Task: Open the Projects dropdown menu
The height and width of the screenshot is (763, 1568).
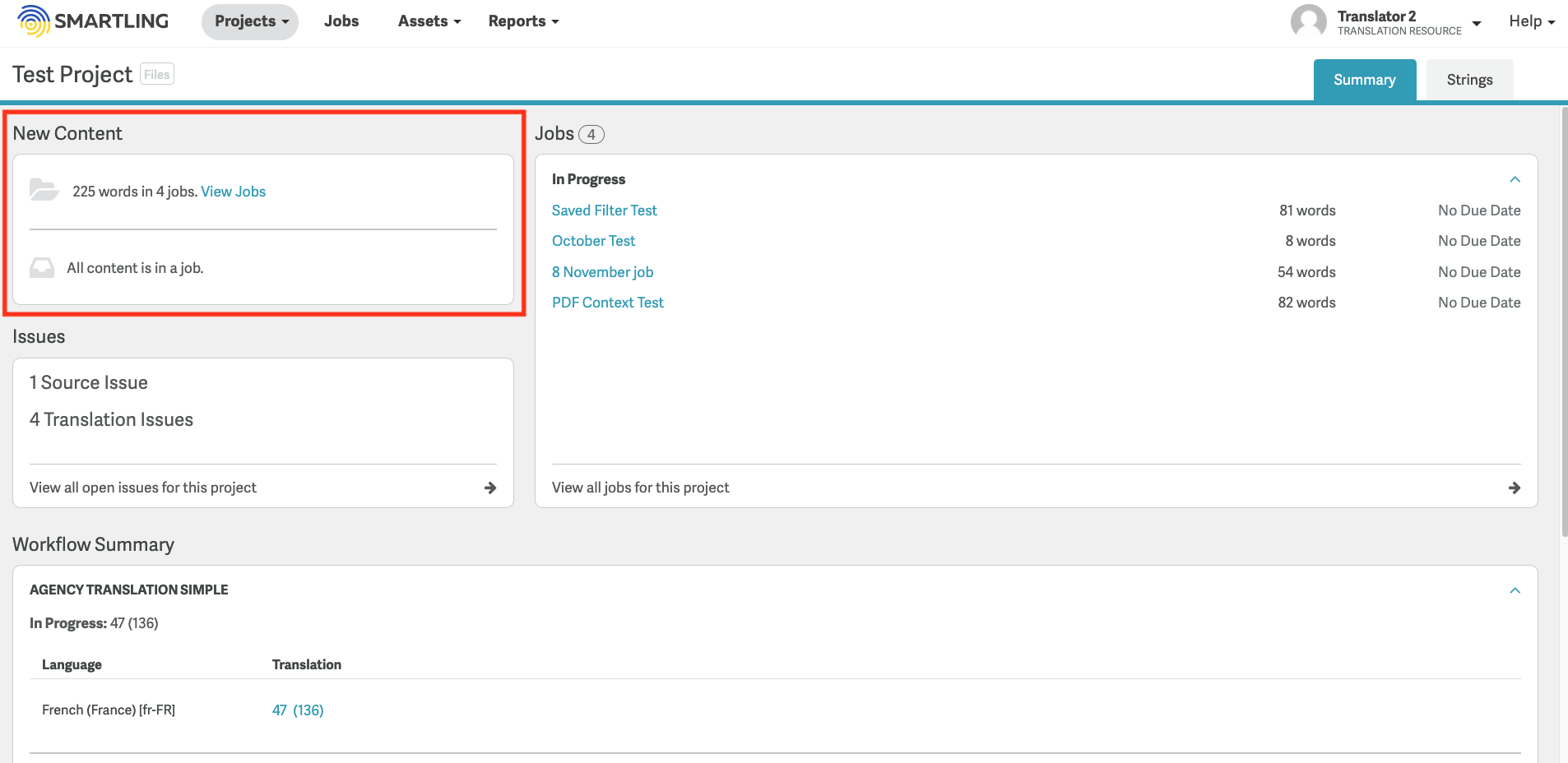Action: pos(250,21)
